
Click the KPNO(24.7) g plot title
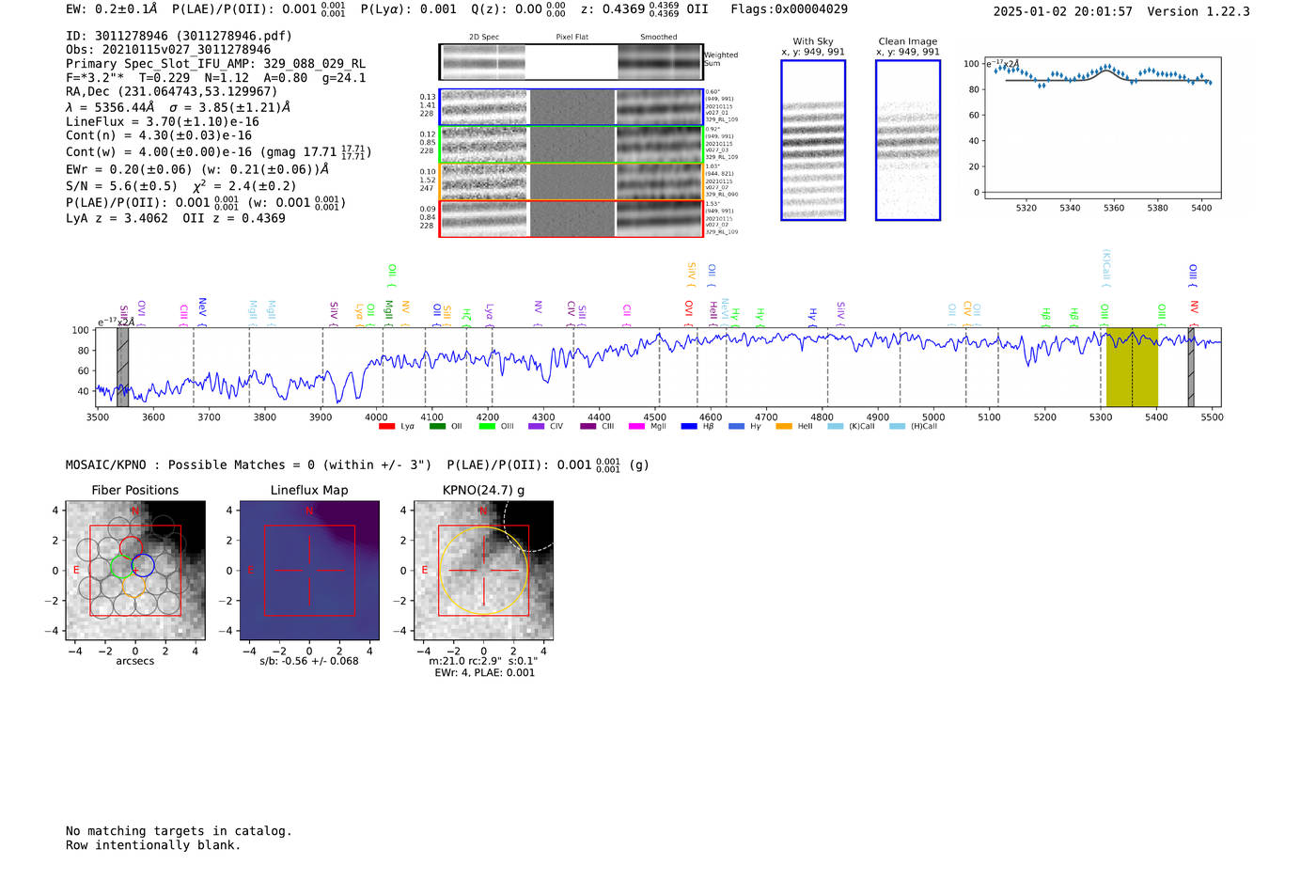483,490
